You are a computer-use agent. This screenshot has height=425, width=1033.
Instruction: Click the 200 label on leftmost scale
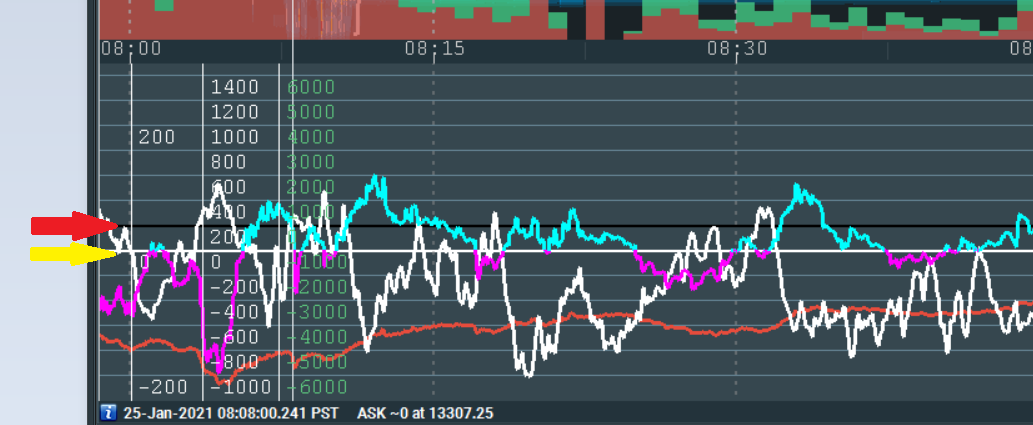pos(157,137)
